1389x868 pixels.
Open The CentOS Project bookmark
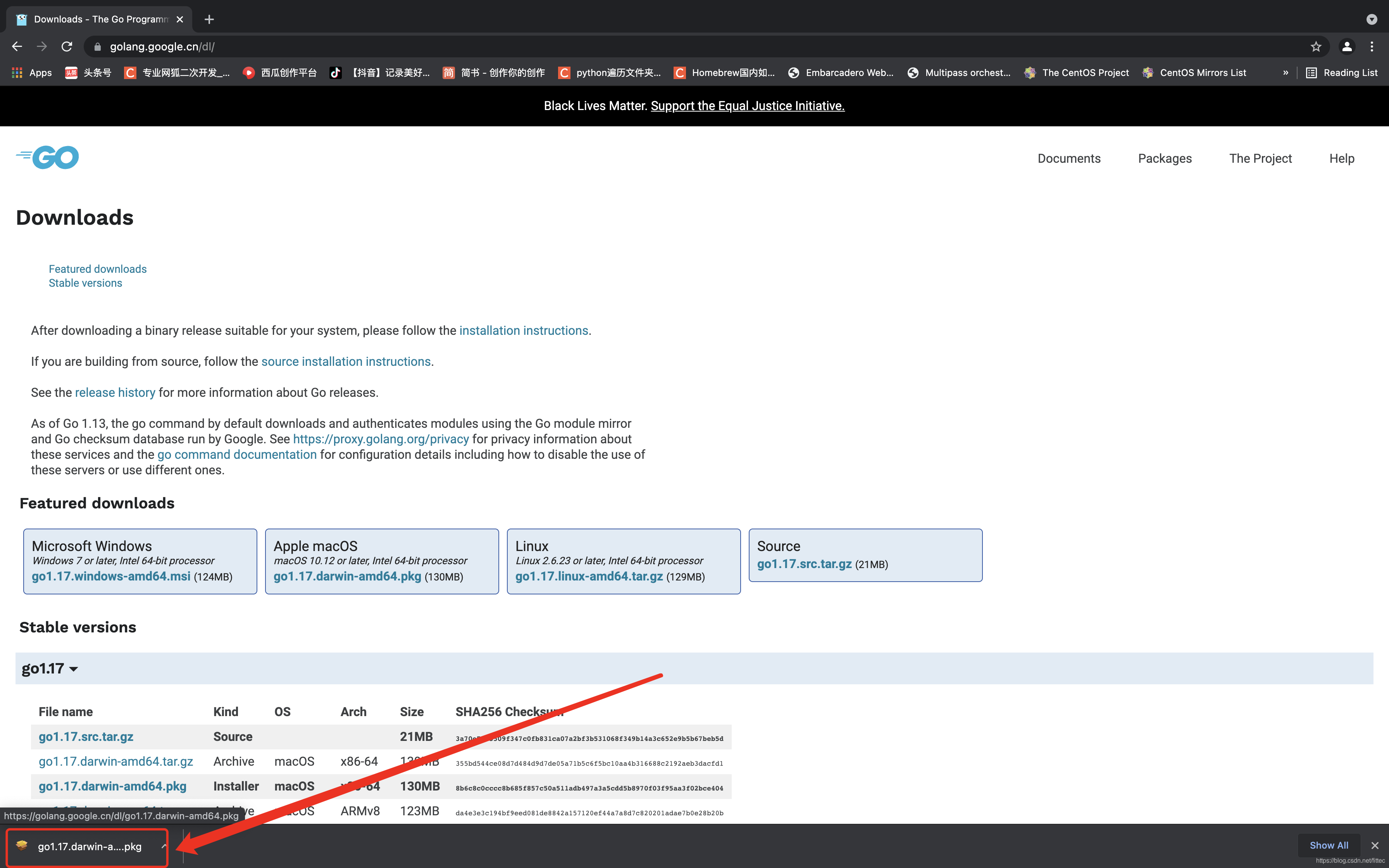[1077, 73]
